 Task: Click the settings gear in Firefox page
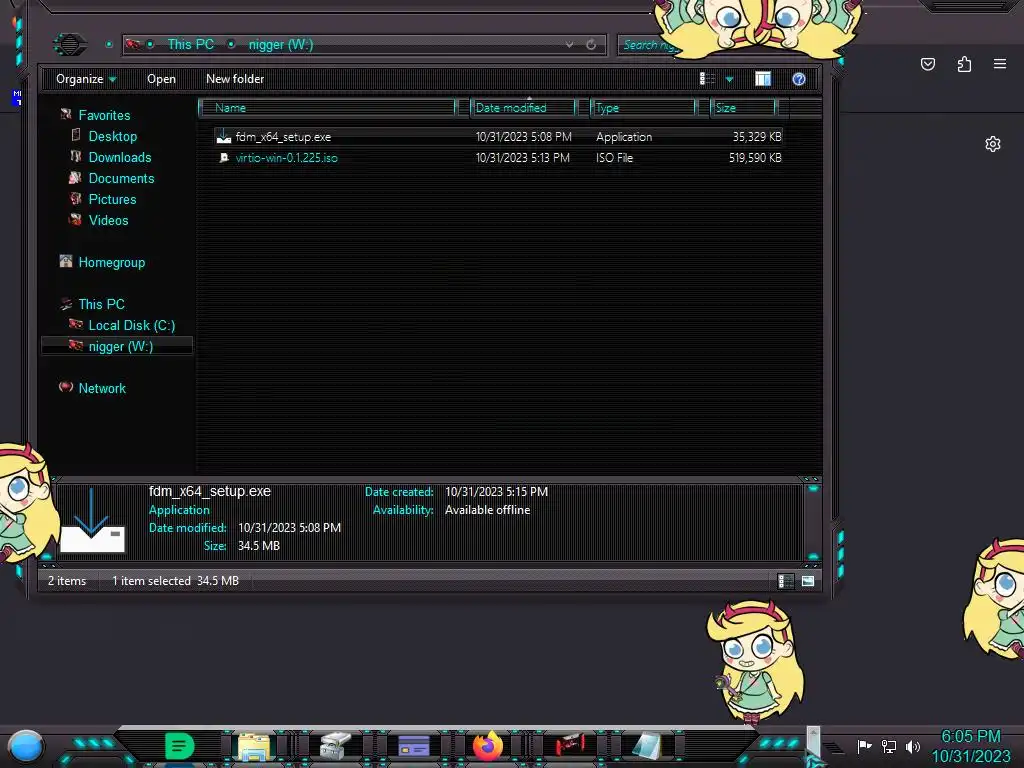click(x=993, y=144)
